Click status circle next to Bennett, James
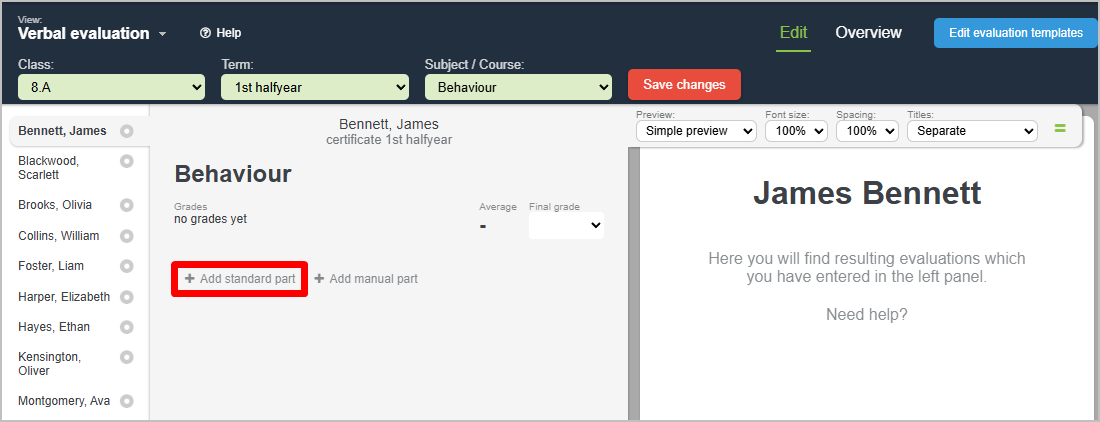 click(x=127, y=131)
